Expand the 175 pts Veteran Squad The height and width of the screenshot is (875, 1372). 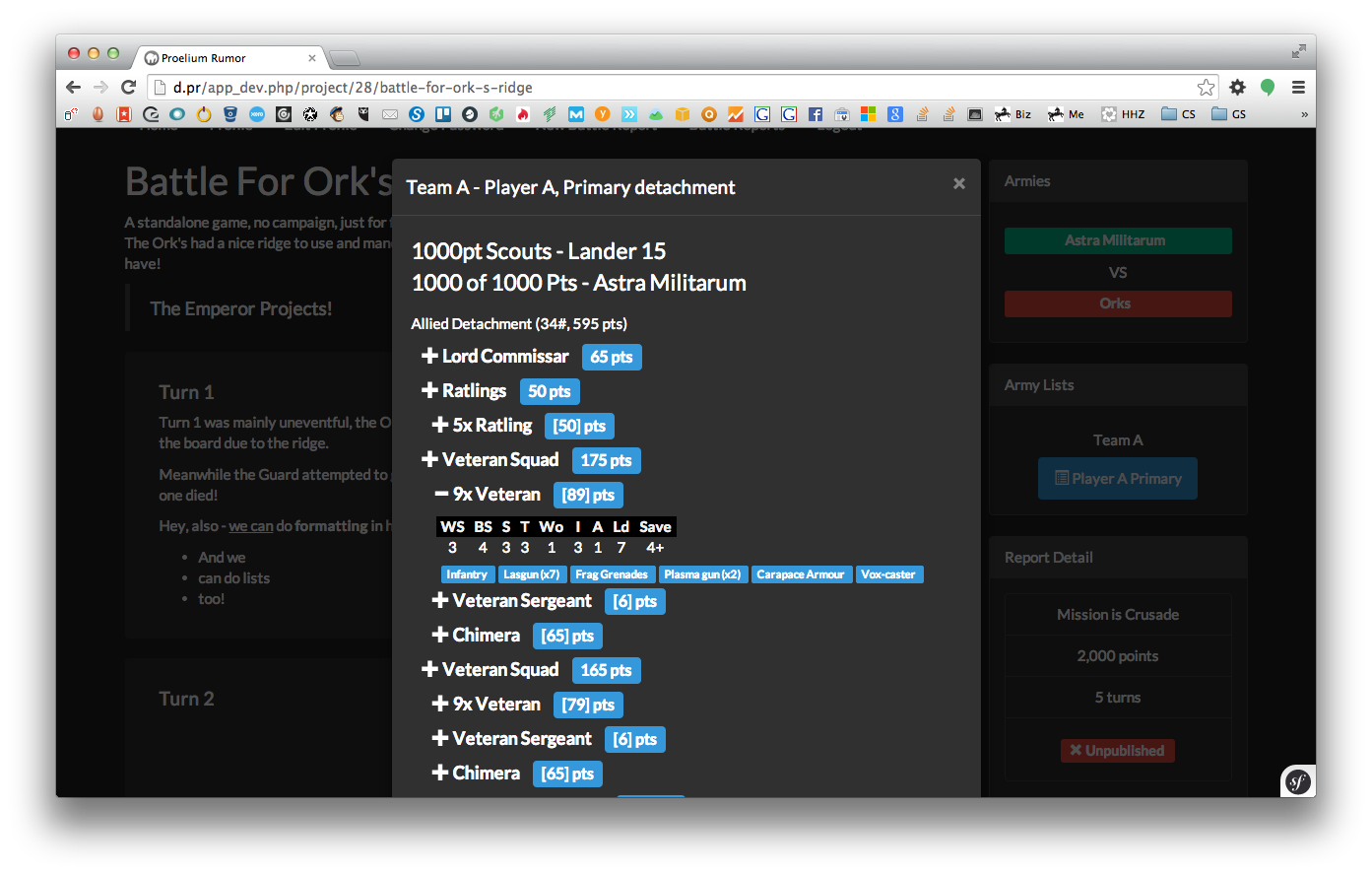[x=429, y=459]
